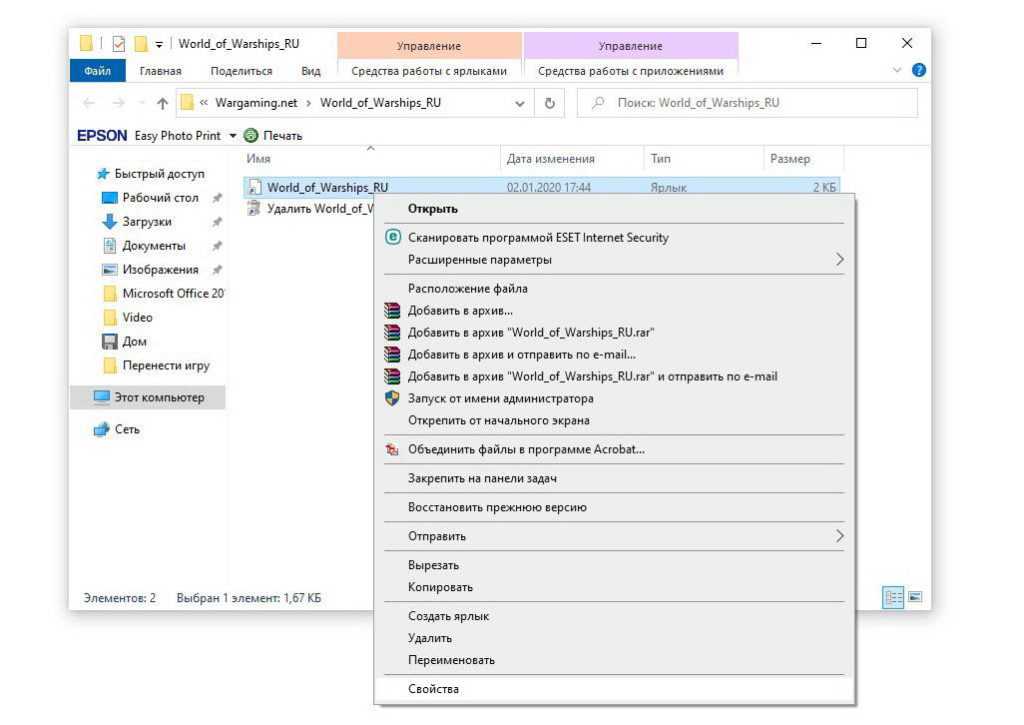Click the Back arrow navigation icon
The image size is (1024, 725).
tap(89, 103)
